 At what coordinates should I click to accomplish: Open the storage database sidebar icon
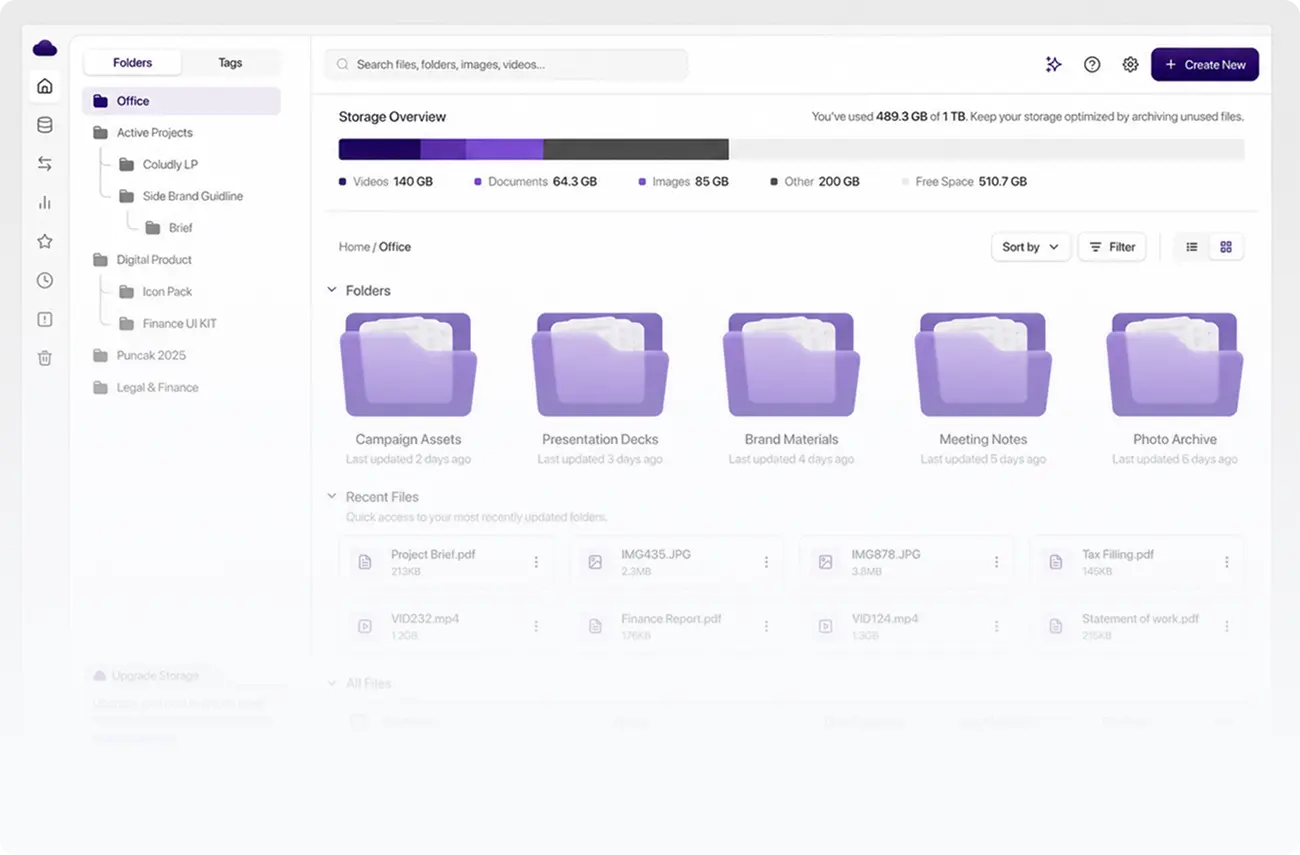click(44, 125)
